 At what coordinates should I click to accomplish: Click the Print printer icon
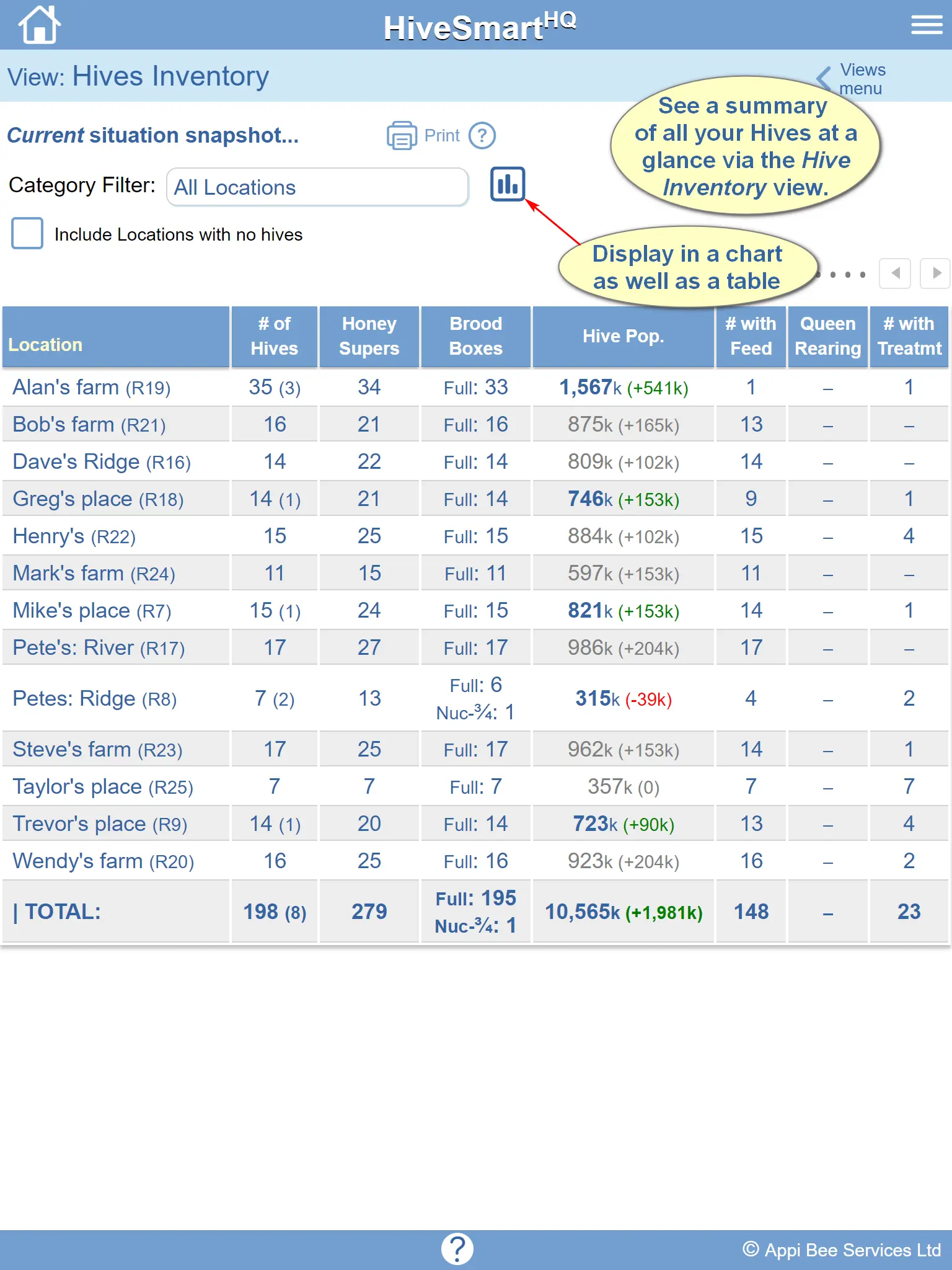point(402,135)
